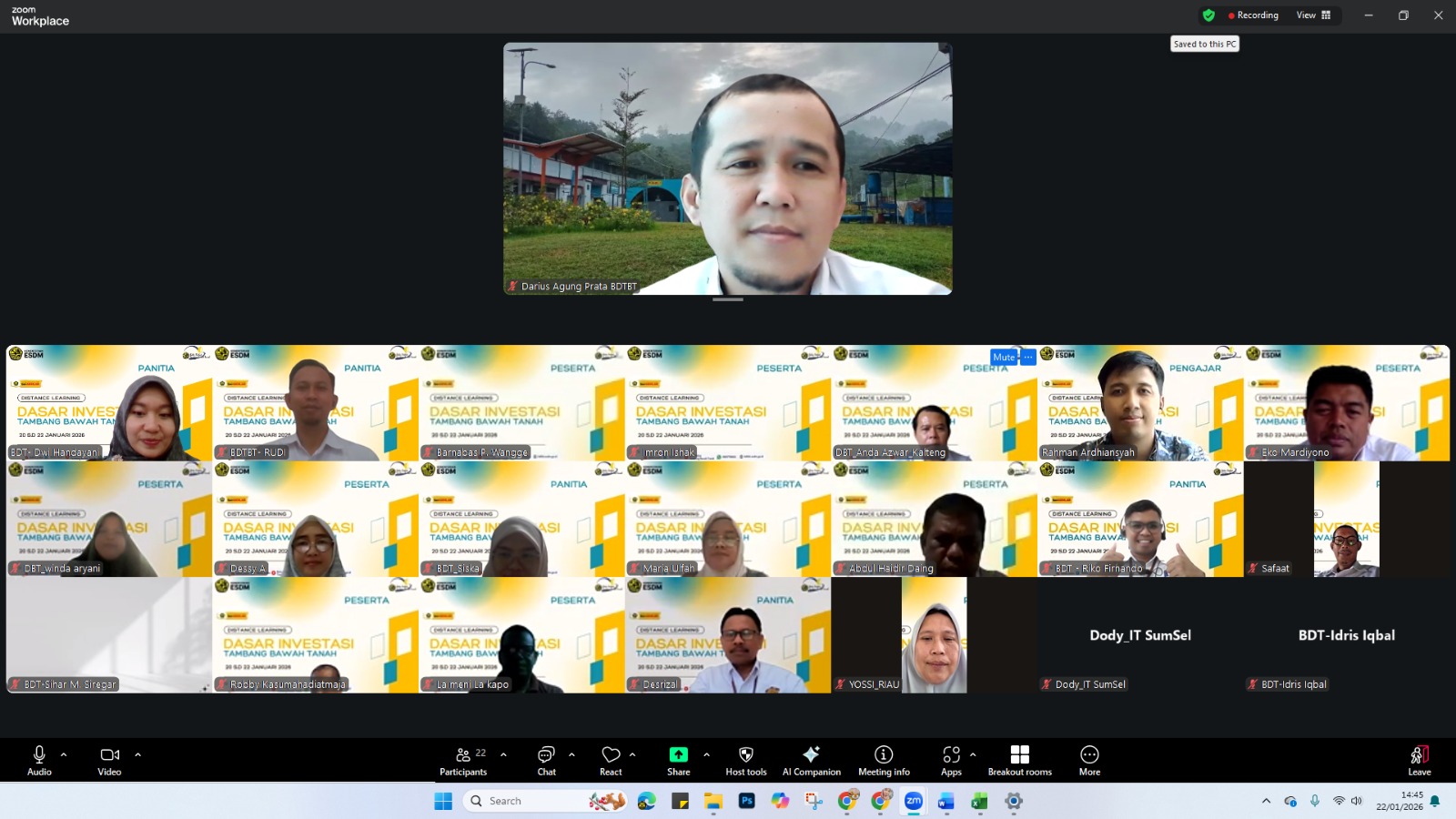The image size is (1456, 819).
Task: Expand video options arrow next to Video
Action: 138,754
